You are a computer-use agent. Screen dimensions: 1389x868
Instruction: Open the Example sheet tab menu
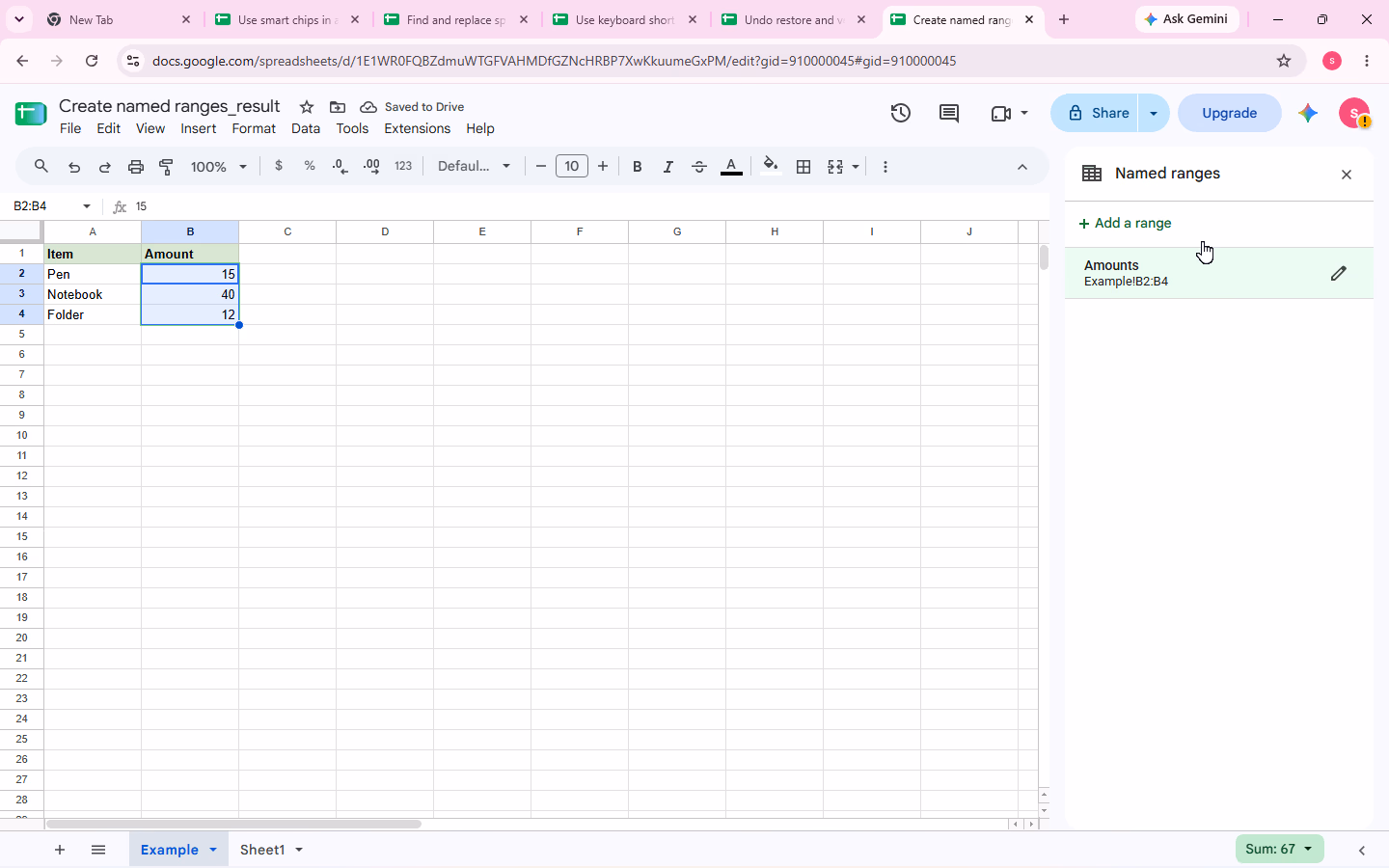click(213, 850)
